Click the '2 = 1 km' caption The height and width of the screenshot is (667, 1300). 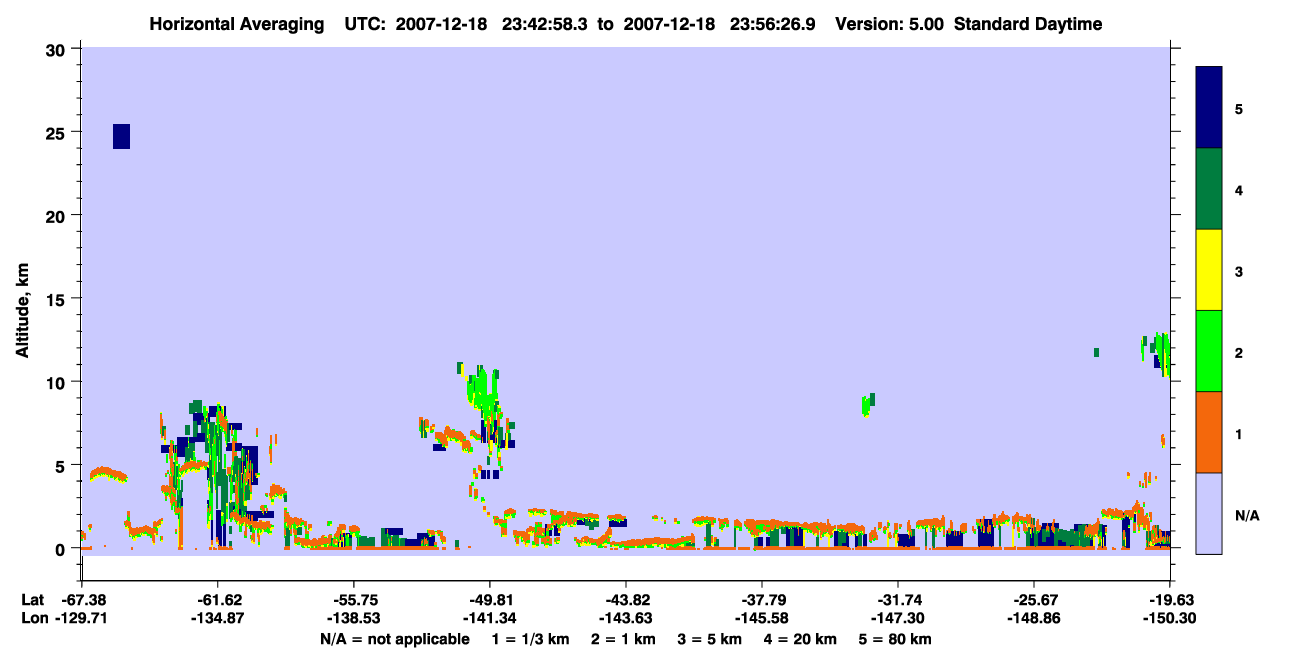[x=623, y=639]
